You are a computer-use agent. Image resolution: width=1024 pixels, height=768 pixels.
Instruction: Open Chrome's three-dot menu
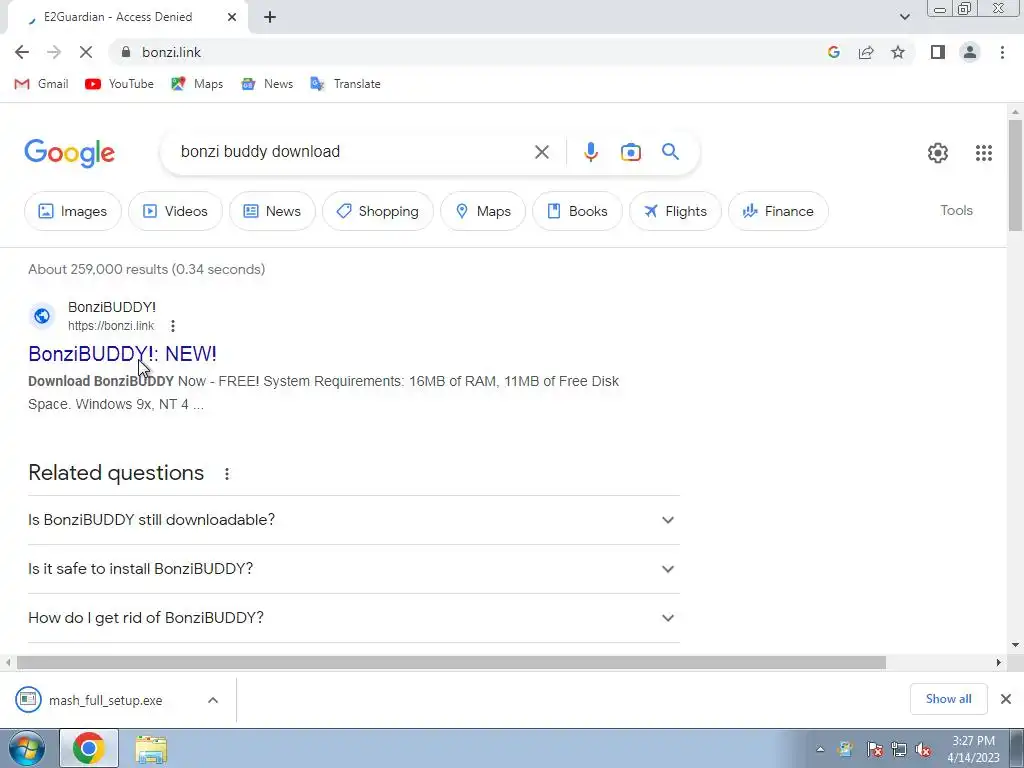pos(1002,52)
